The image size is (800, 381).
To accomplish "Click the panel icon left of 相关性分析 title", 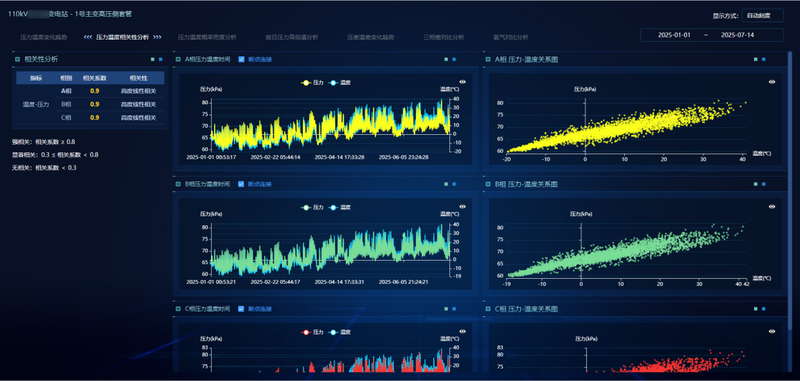I will pos(18,60).
